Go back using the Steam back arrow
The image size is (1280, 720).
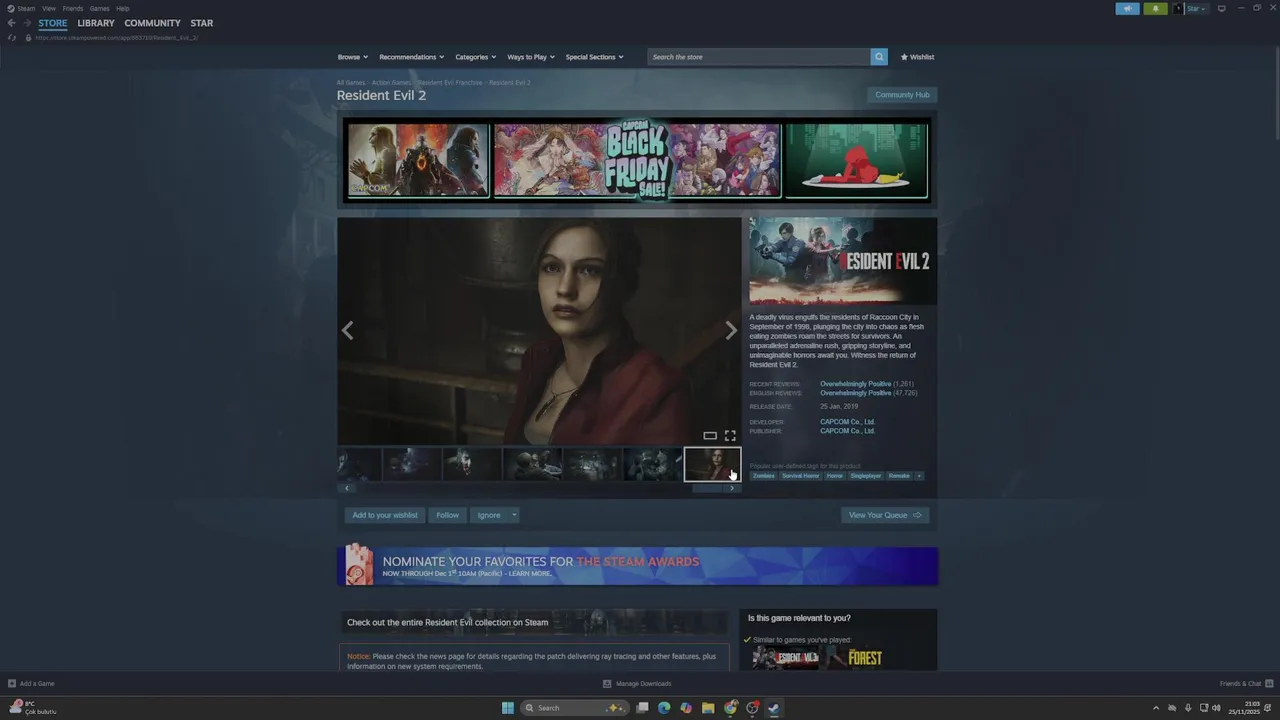(11, 23)
